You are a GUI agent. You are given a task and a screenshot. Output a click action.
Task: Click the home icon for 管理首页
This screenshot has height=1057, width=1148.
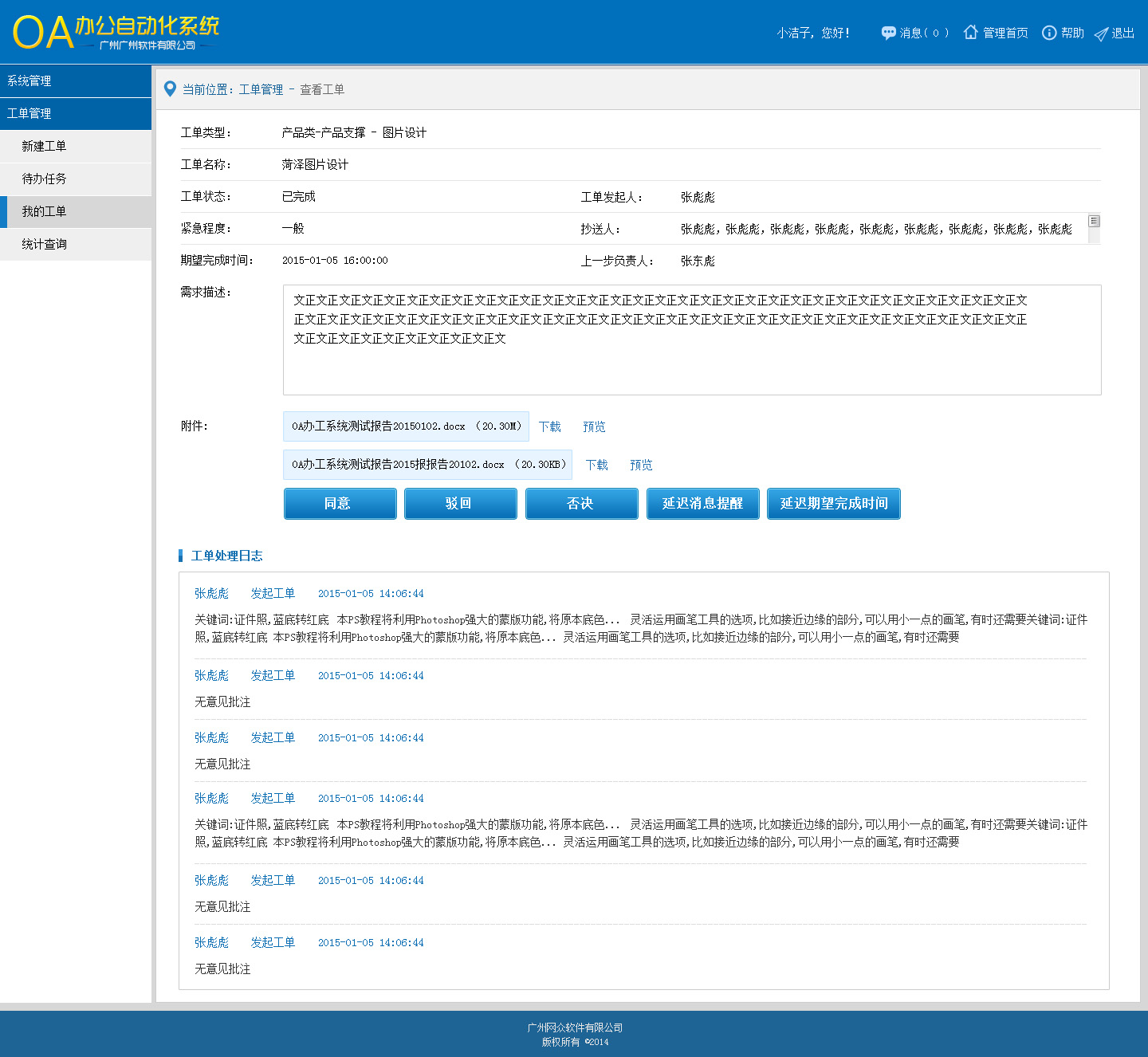point(970,32)
